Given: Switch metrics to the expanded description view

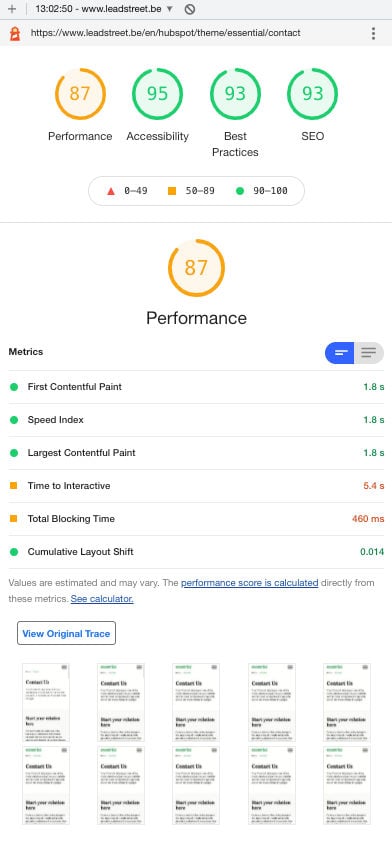Looking at the screenshot, I should pyautogui.click(x=369, y=353).
